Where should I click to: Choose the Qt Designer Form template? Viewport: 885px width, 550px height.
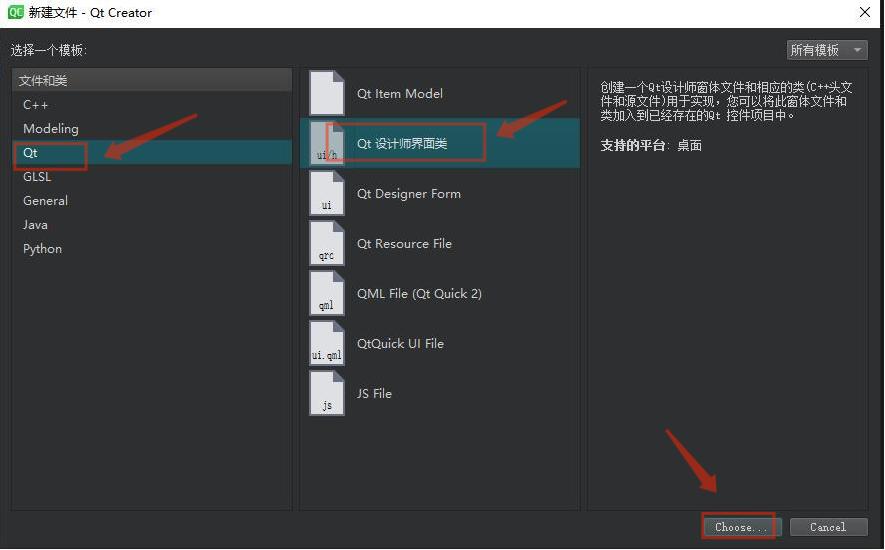[x=440, y=193]
